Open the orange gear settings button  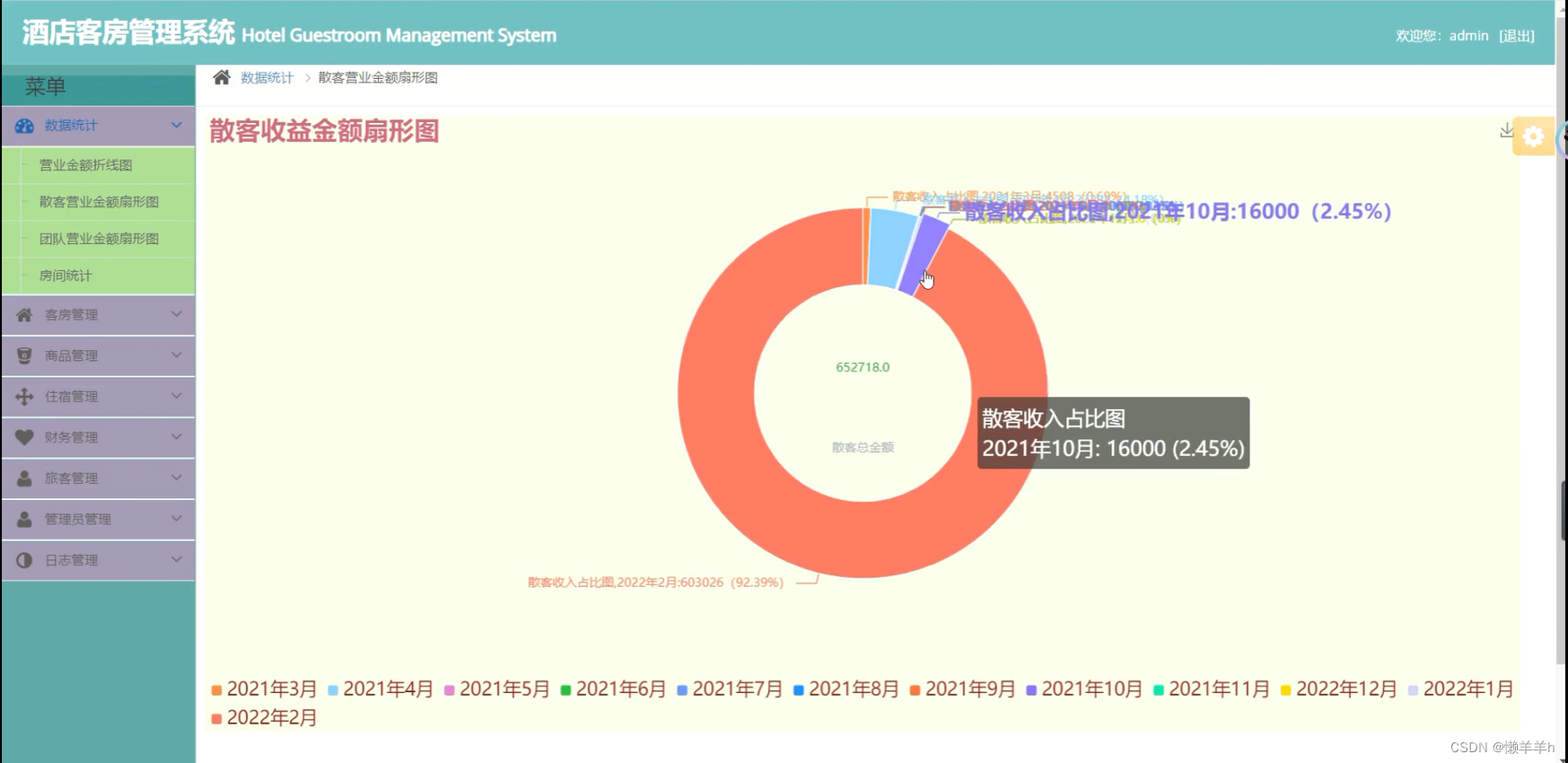pos(1533,136)
